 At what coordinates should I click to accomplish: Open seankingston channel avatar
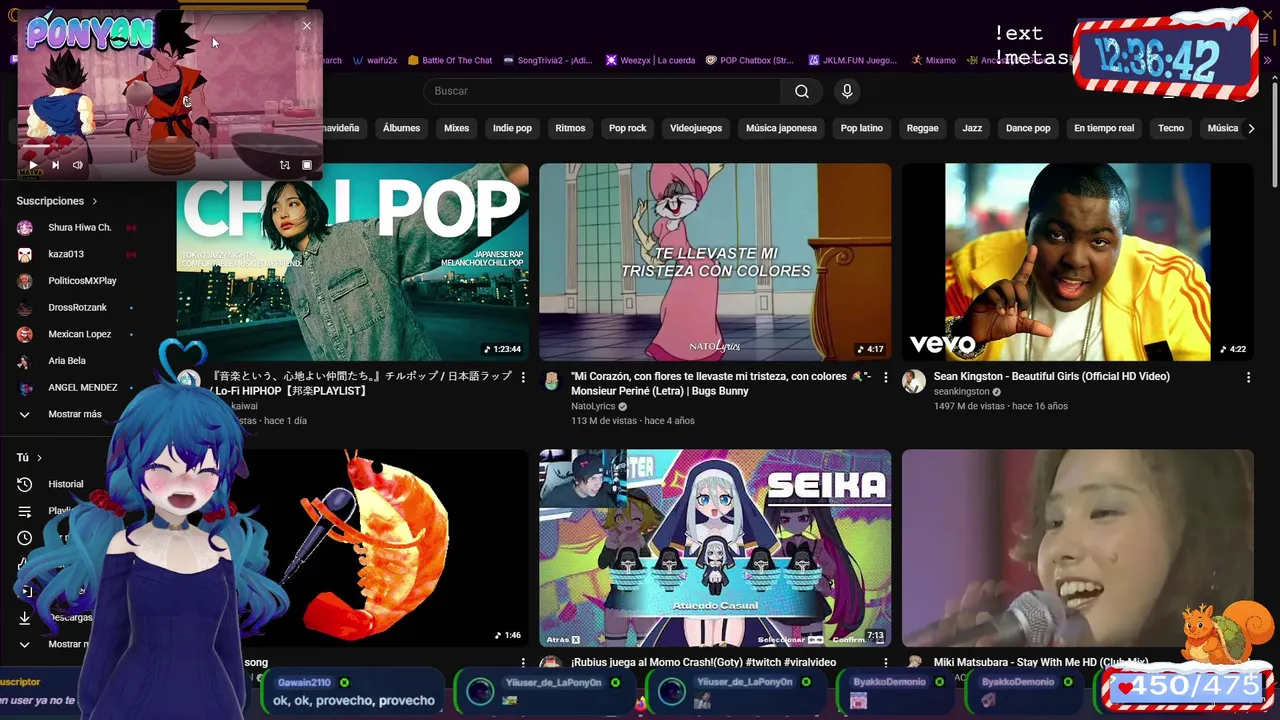[914, 381]
